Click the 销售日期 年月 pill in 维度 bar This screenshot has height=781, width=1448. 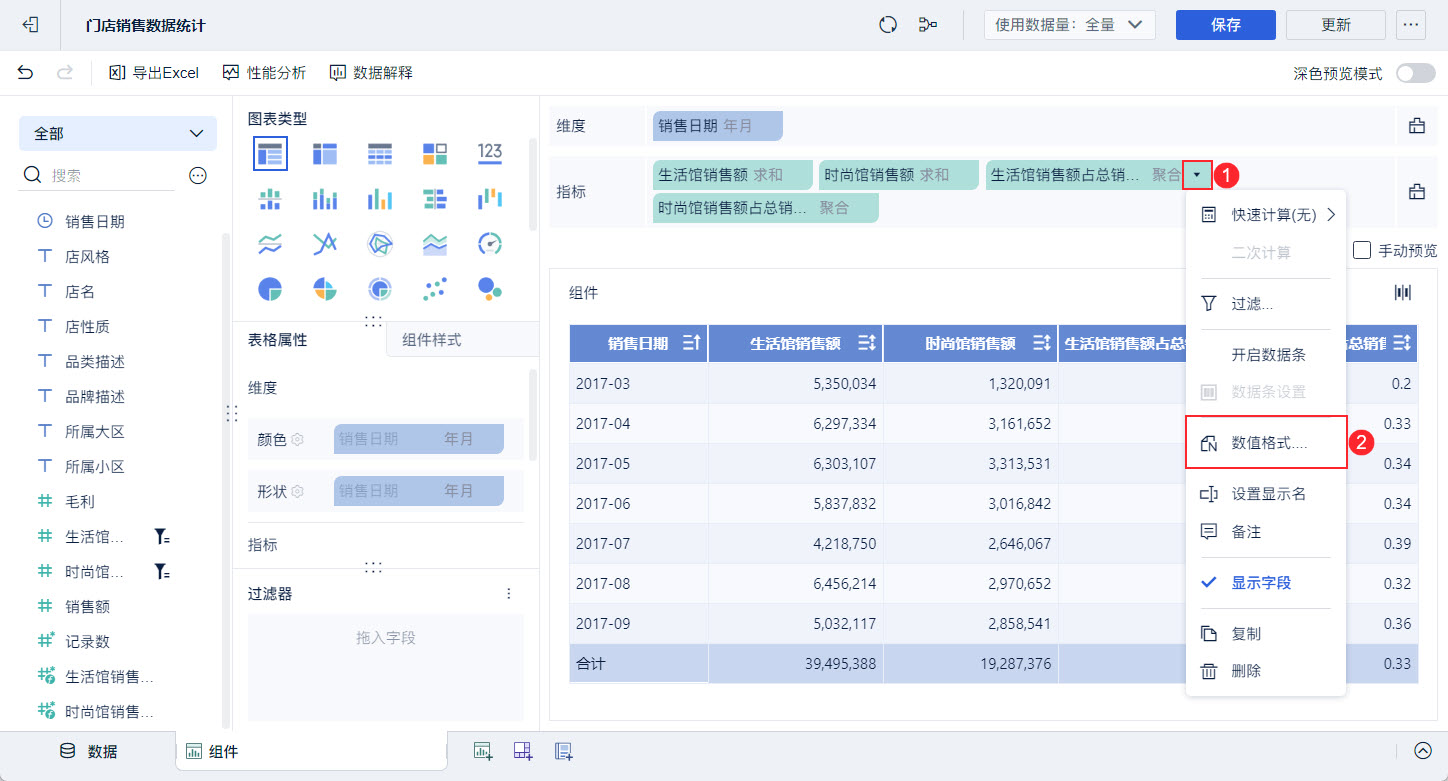tap(717, 126)
